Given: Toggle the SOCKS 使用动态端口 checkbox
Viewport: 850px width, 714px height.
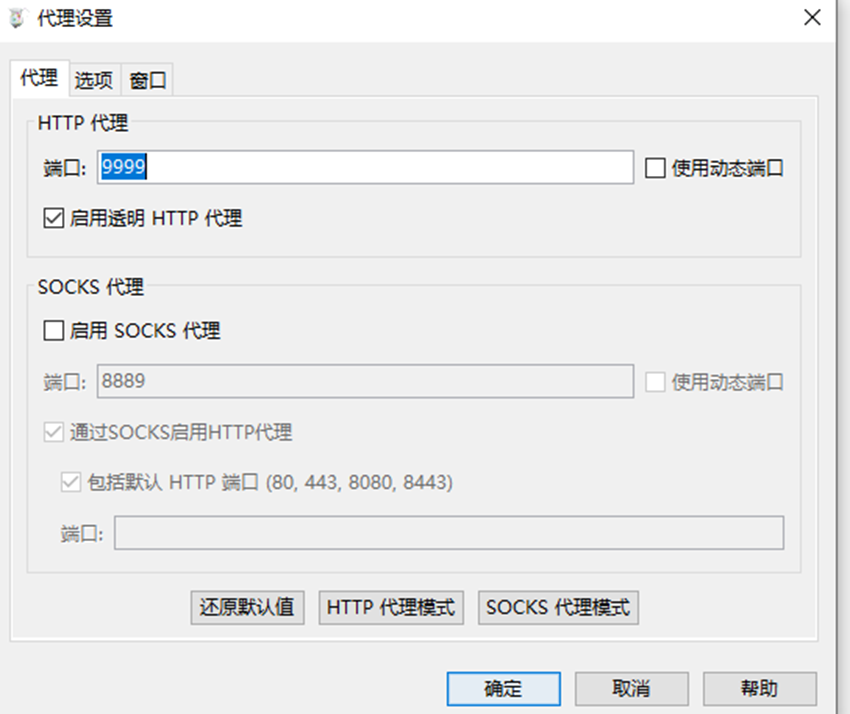Looking at the screenshot, I should [657, 382].
